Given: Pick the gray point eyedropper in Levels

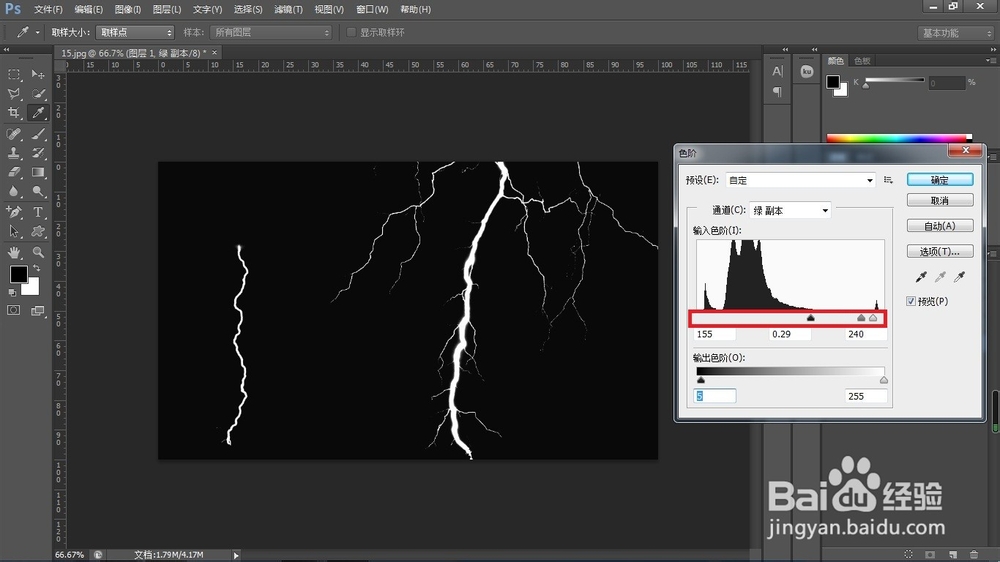Looking at the screenshot, I should coord(940,276).
